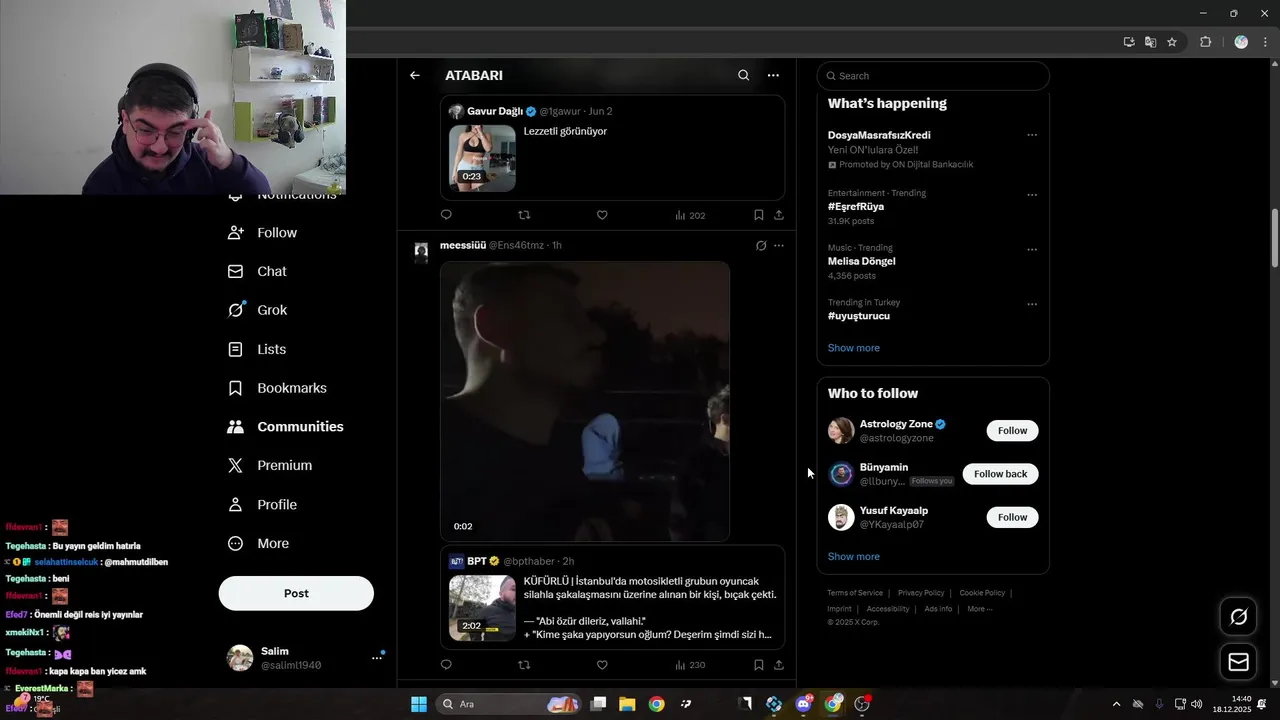The height and width of the screenshot is (720, 1280).
Task: Play the 0:02 video in the meessiüü post
Action: [585, 401]
